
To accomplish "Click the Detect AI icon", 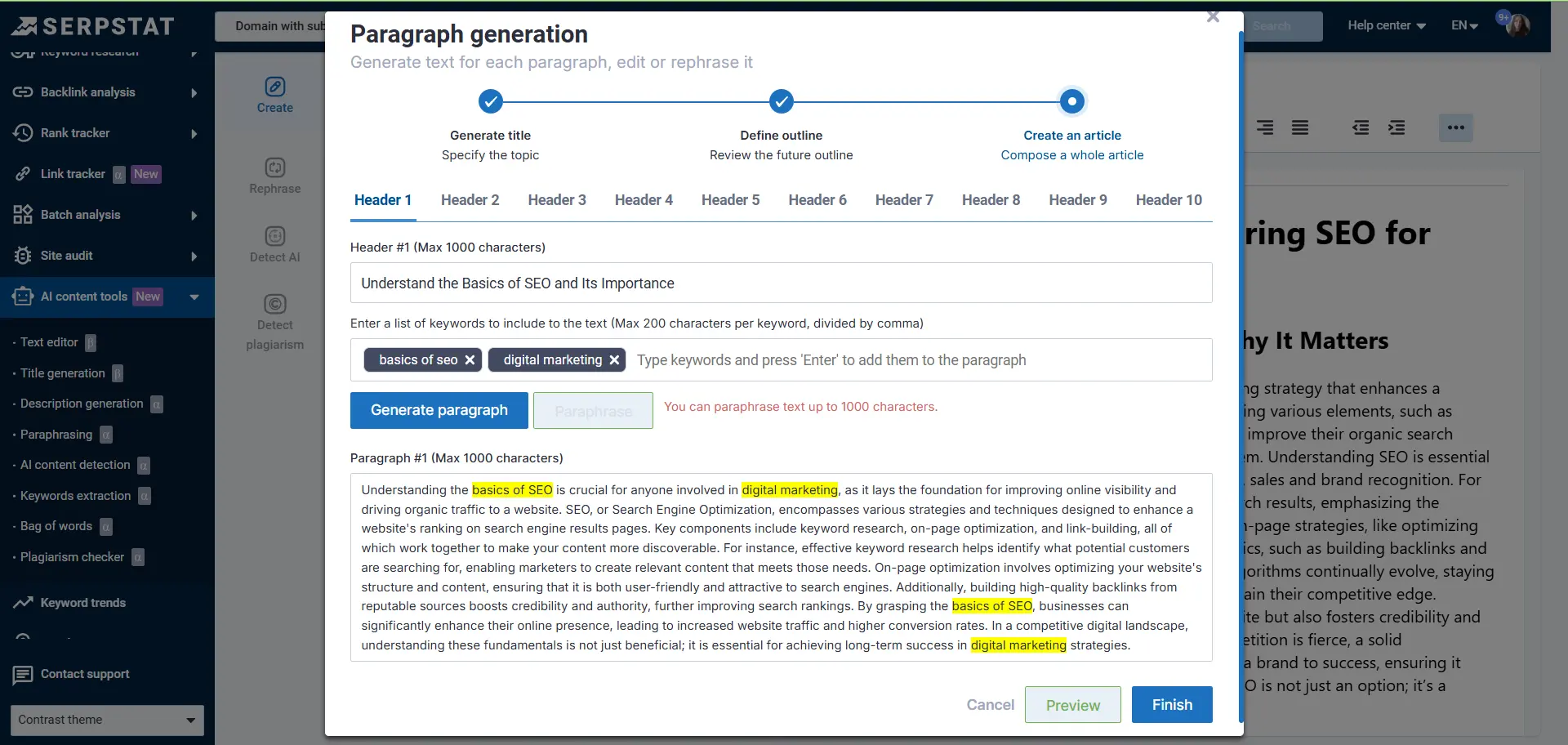I will (274, 235).
